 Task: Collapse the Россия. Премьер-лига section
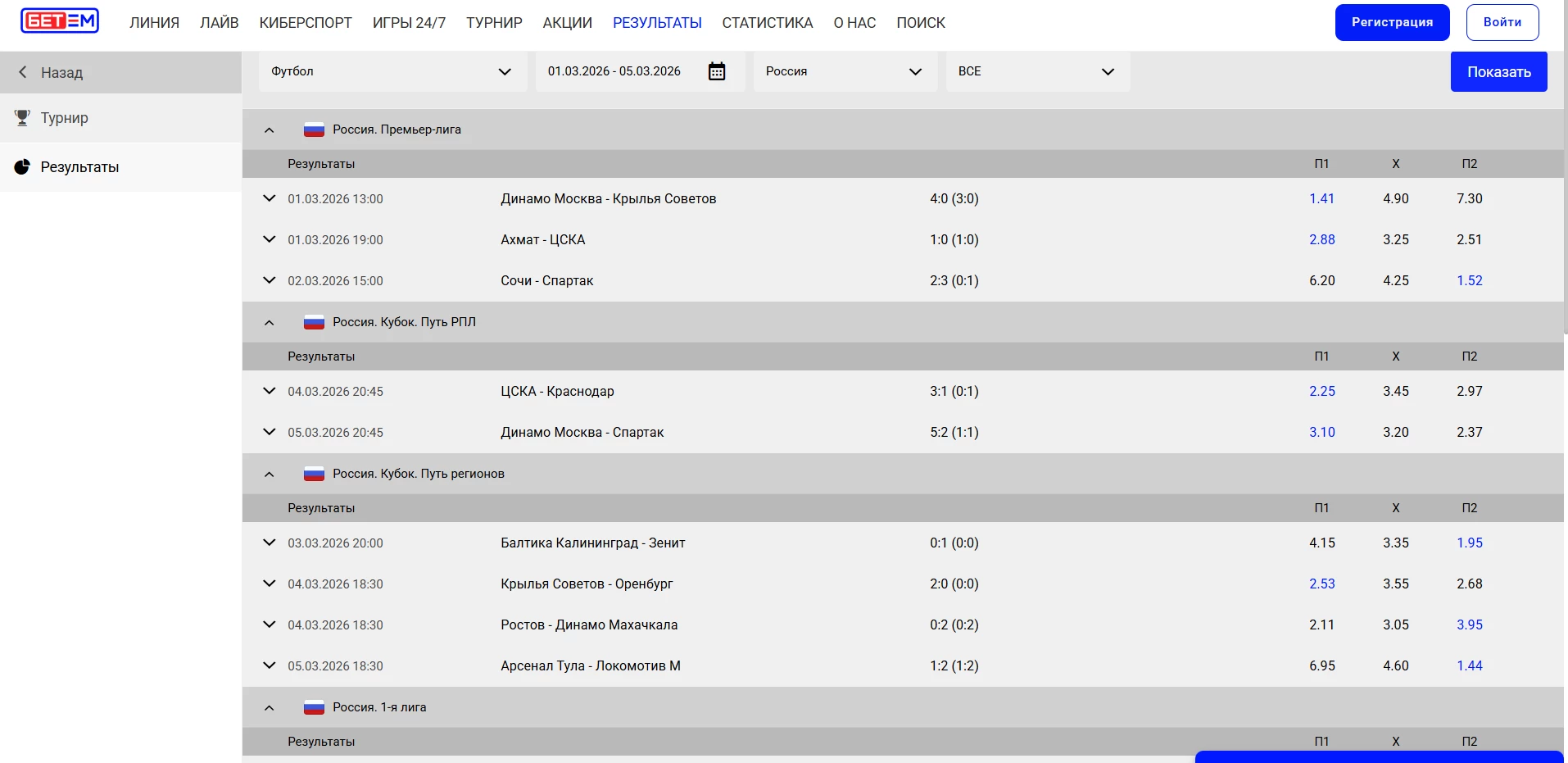[x=269, y=129]
